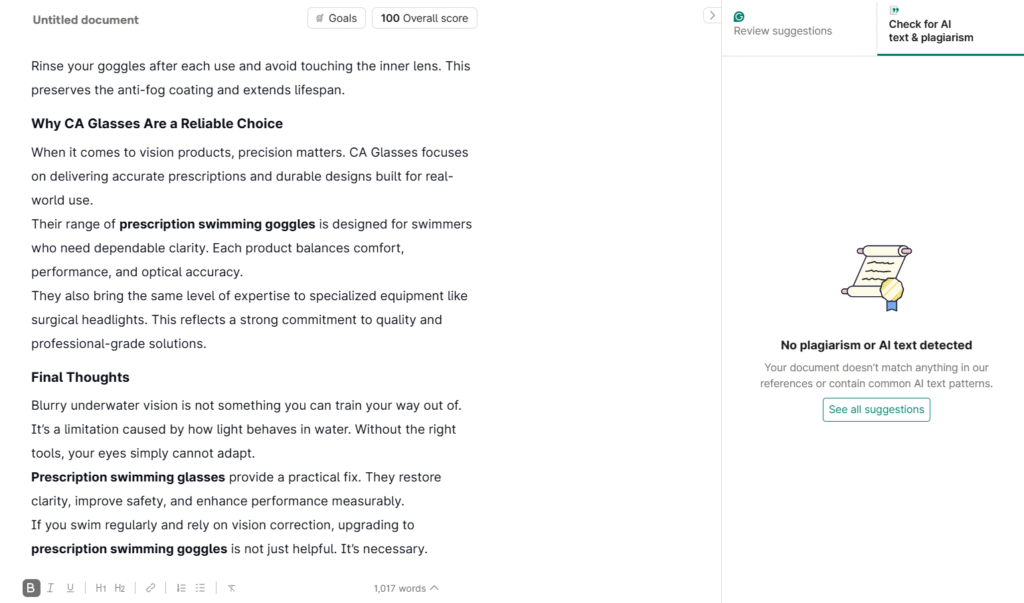Screen dimensions: 1024x603
Task: Apply Heading 2 style
Action: point(120,588)
